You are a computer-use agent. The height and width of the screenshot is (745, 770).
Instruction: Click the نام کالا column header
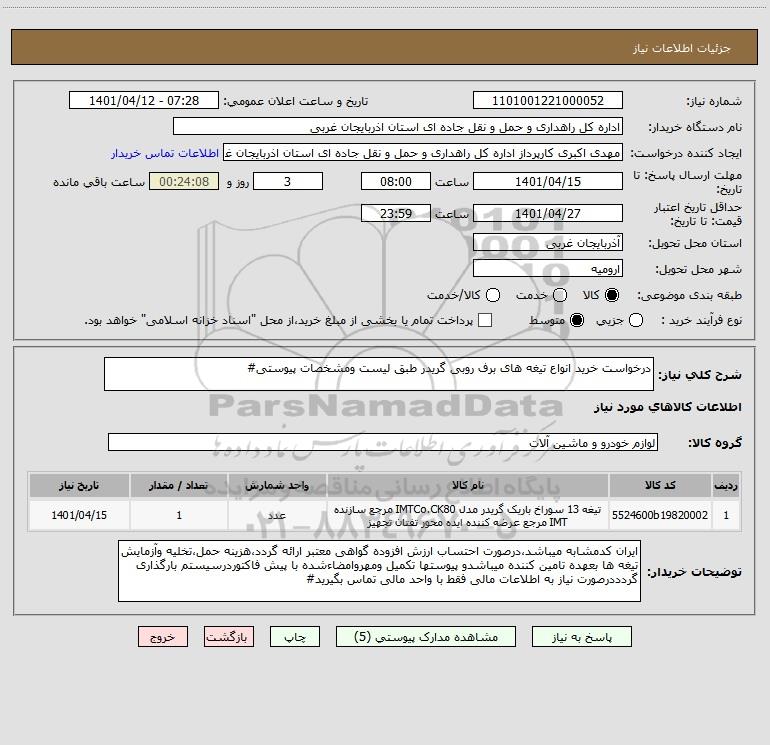pyautogui.click(x=468, y=485)
